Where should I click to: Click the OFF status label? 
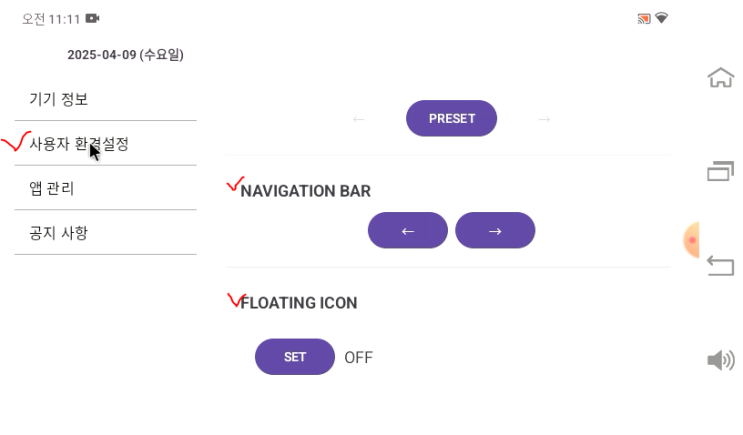pyautogui.click(x=359, y=357)
